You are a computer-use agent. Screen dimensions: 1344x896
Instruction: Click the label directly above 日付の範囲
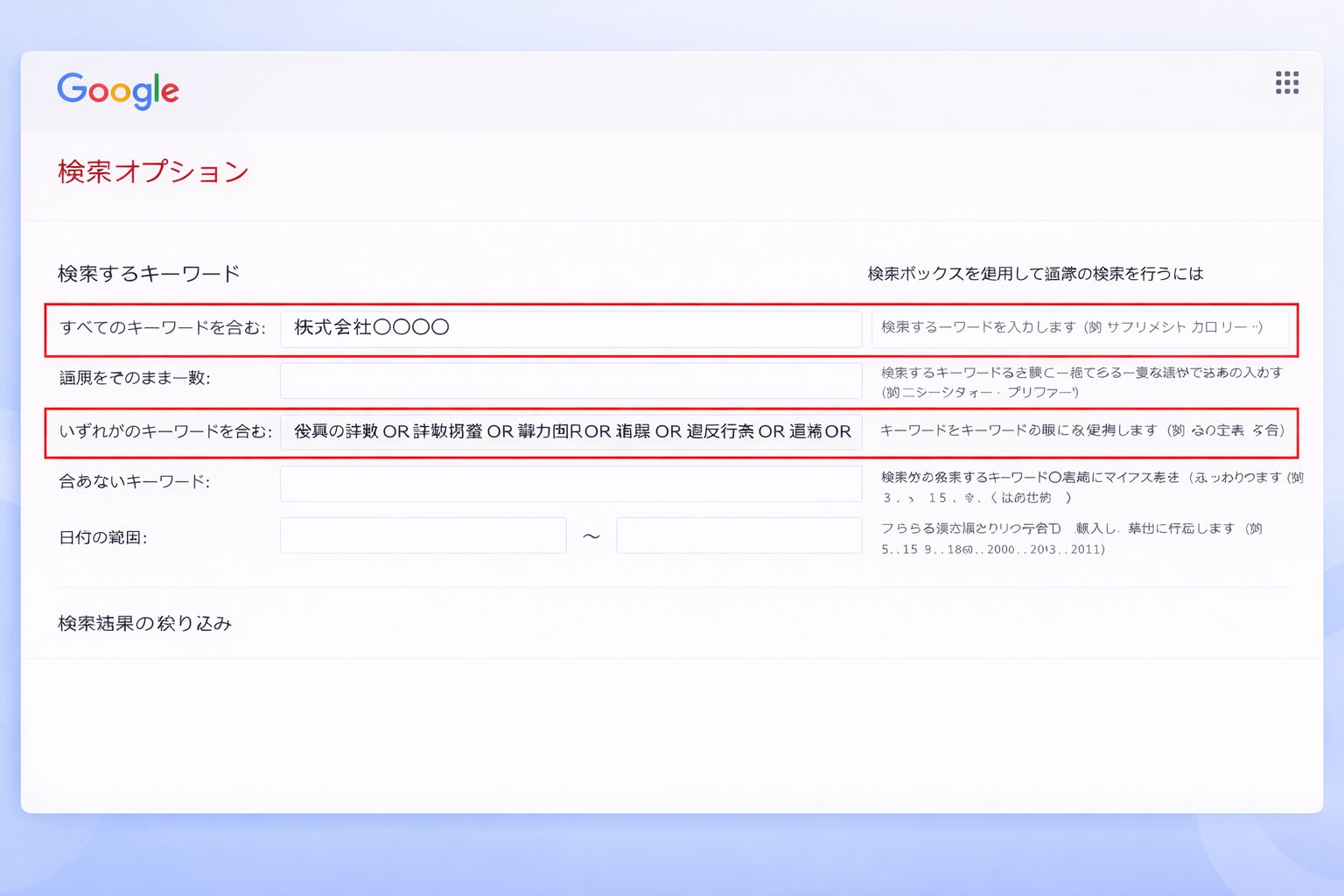pos(134,482)
